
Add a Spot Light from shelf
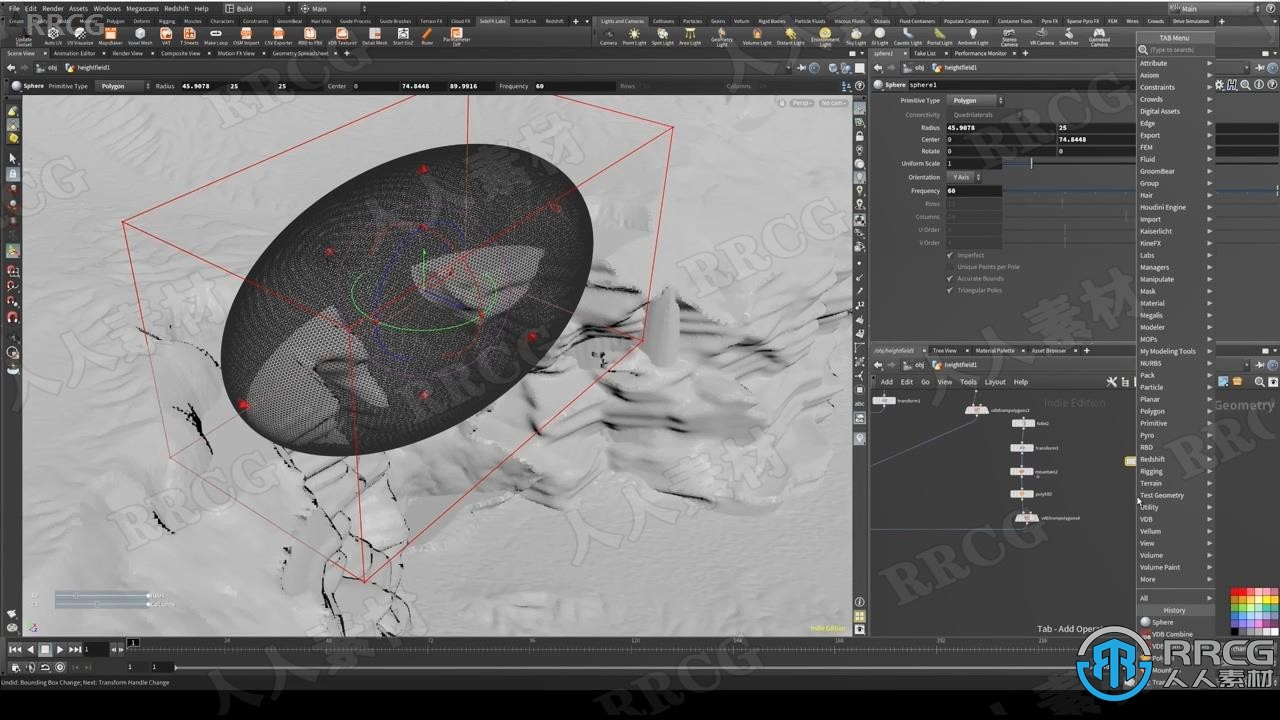[x=662, y=37]
